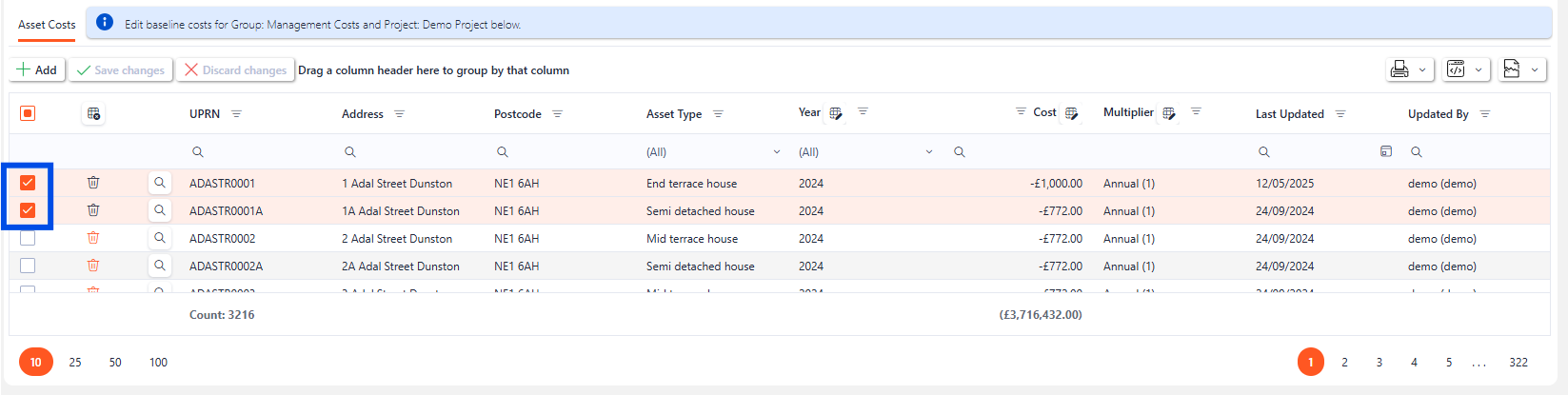This screenshot has height=395, width=1568.
Task: Open the Year (All) filter dropdown
Action: pos(928,152)
